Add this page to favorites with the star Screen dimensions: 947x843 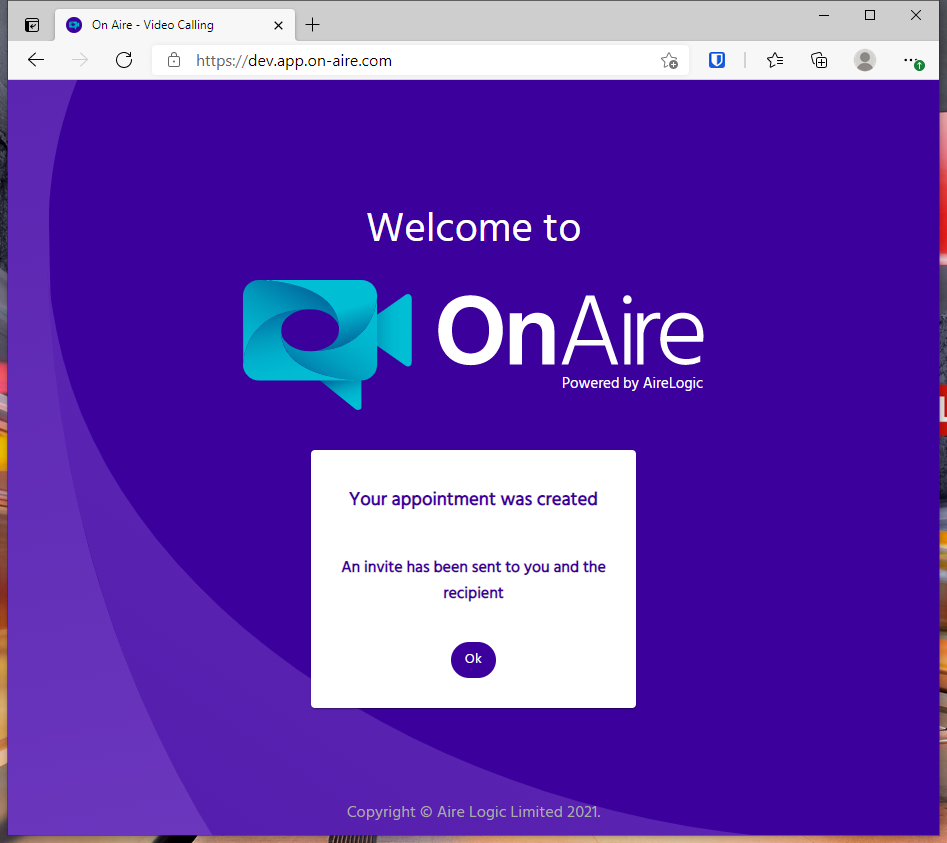click(669, 60)
